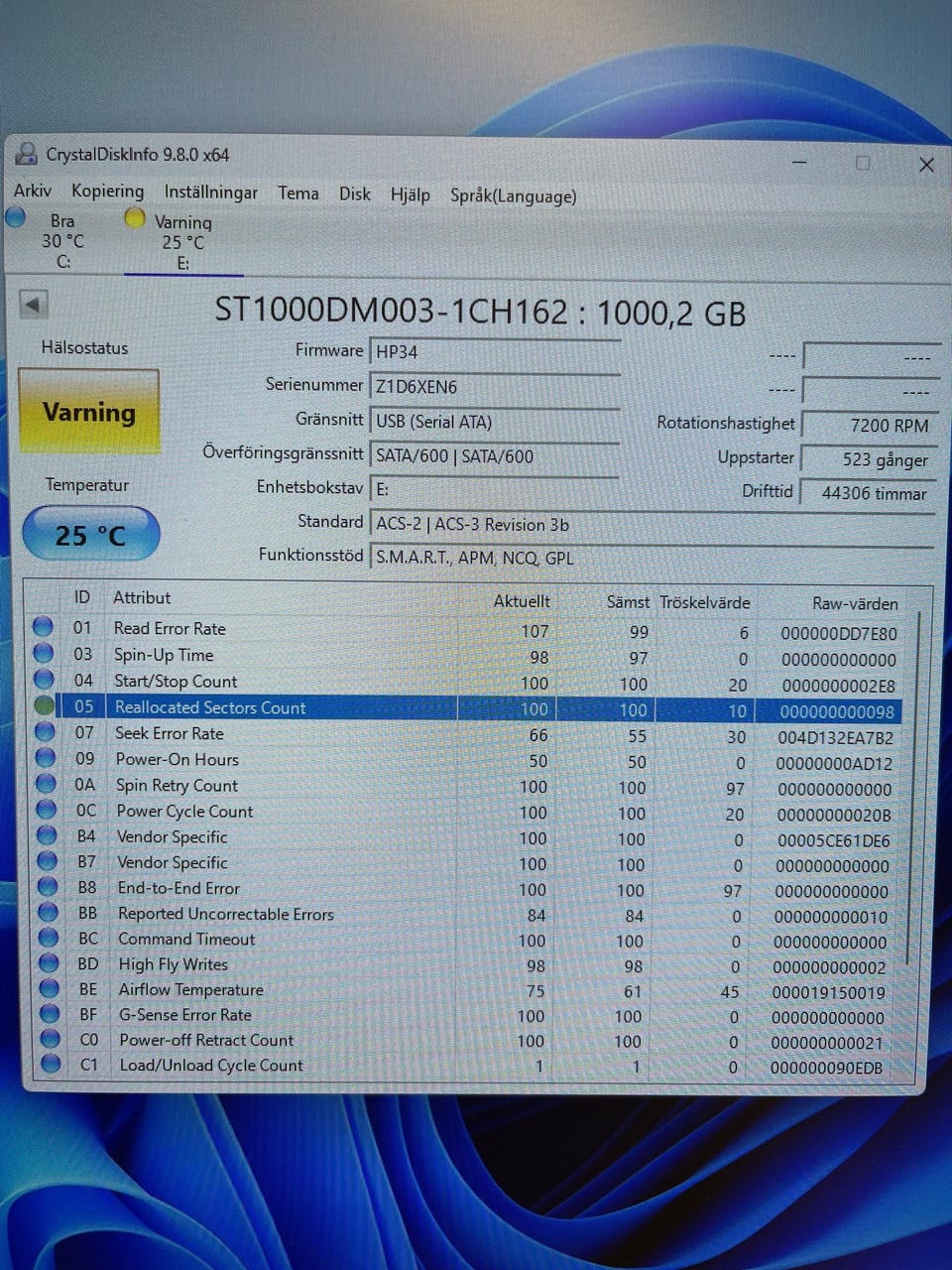The width and height of the screenshot is (952, 1270).
Task: Click status icon for Read Error Rate
Action: [43, 627]
